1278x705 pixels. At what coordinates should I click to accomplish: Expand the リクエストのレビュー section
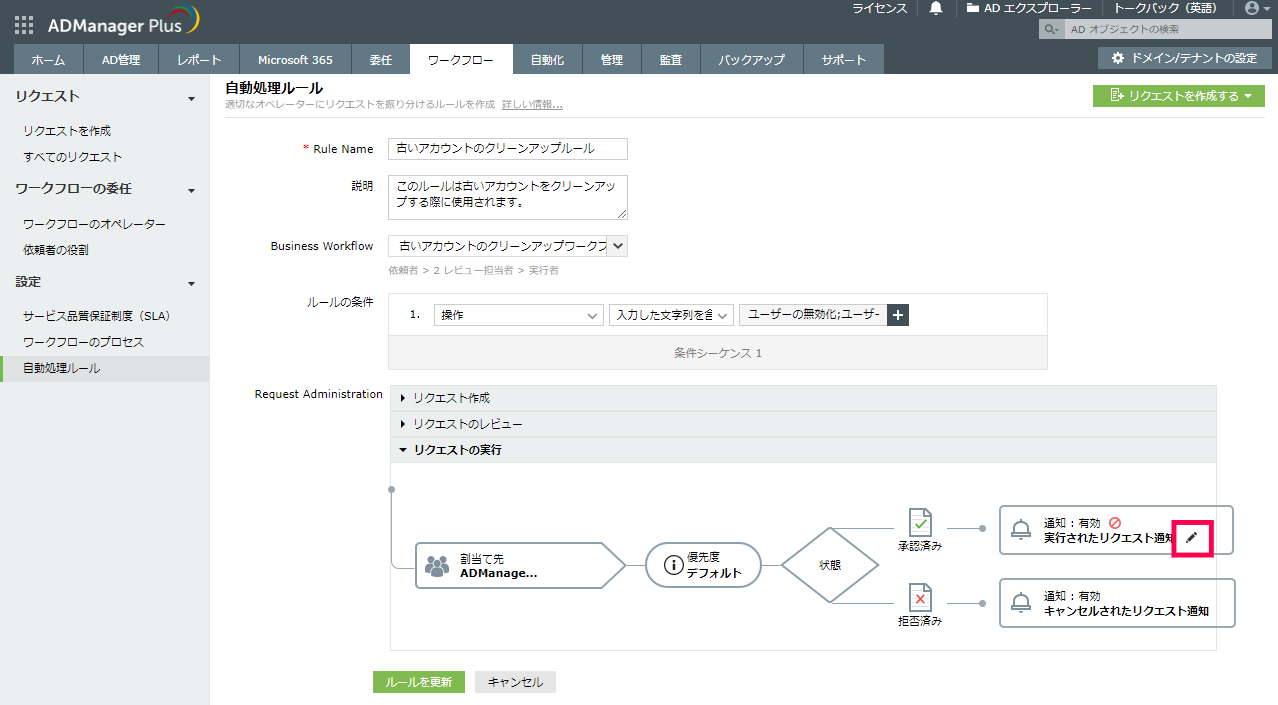point(467,424)
